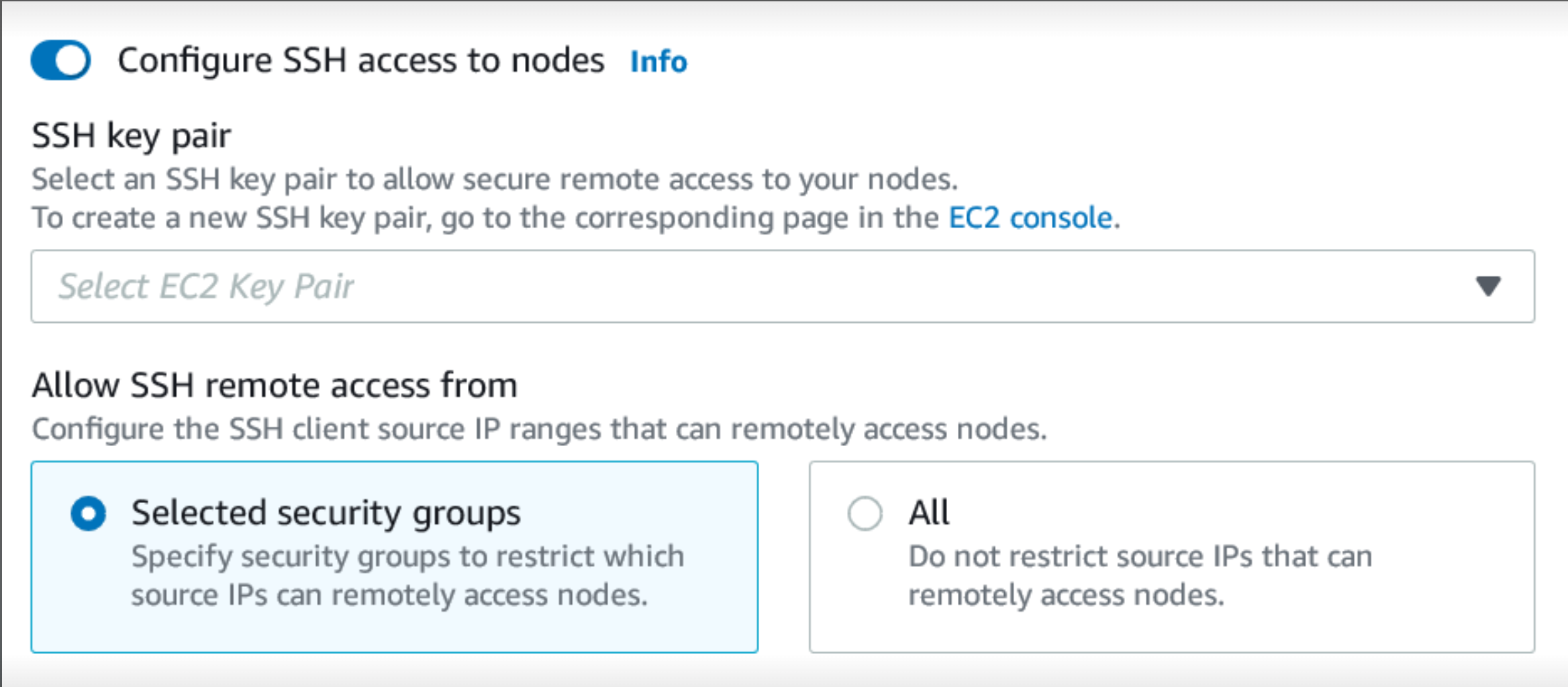Click the filled radio indicator for security groups
This screenshot has height=687, width=1568.
[88, 512]
